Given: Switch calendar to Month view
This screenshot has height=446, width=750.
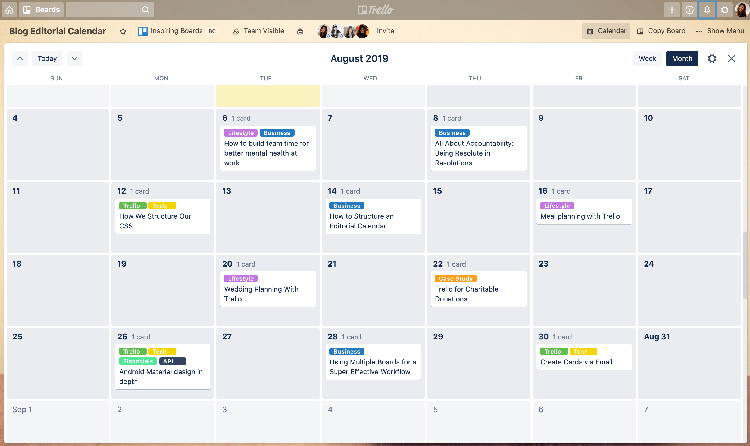Looking at the screenshot, I should [x=682, y=59].
